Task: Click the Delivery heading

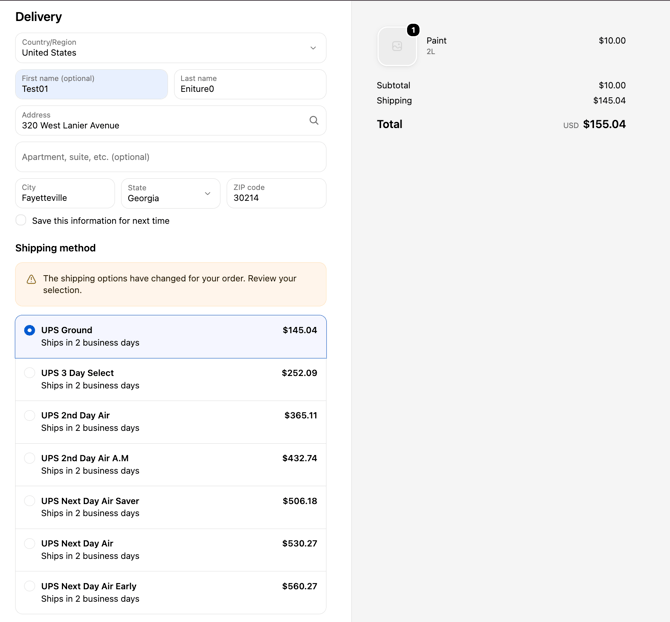Action: point(38,17)
